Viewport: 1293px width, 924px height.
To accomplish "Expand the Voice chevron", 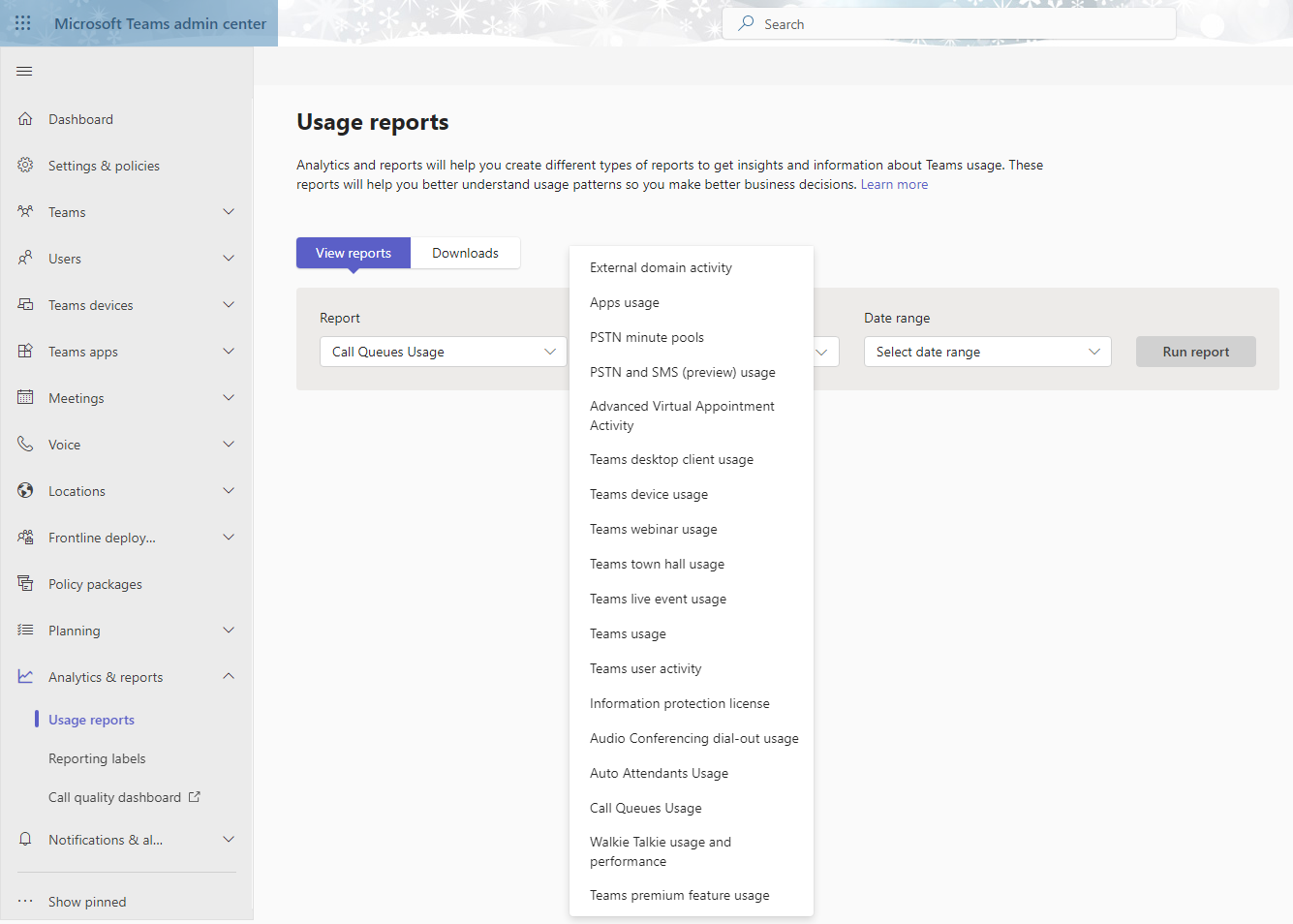I will pos(229,445).
